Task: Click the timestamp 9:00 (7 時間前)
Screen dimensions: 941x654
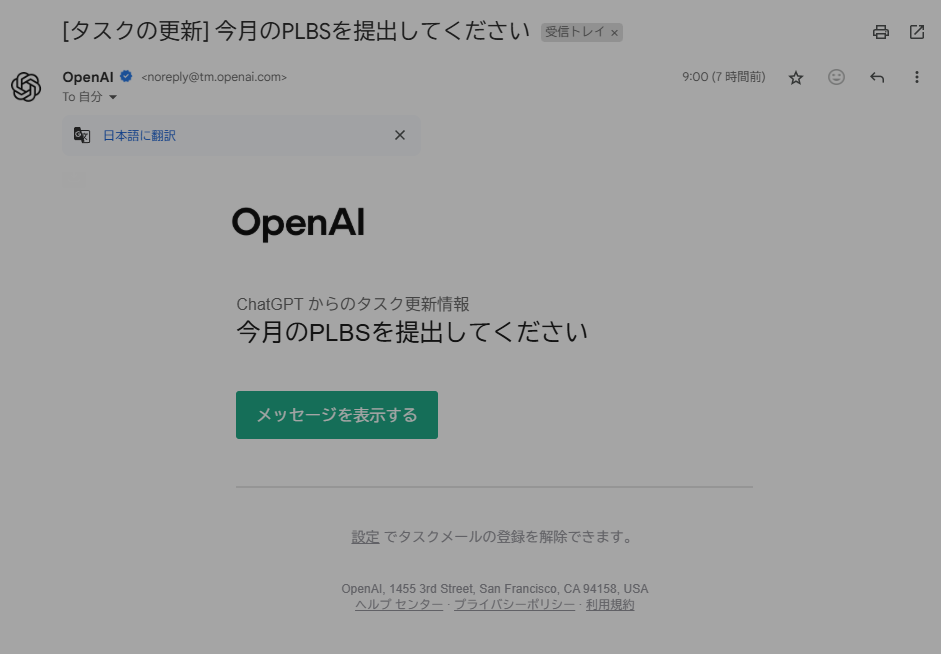Action: coord(724,77)
